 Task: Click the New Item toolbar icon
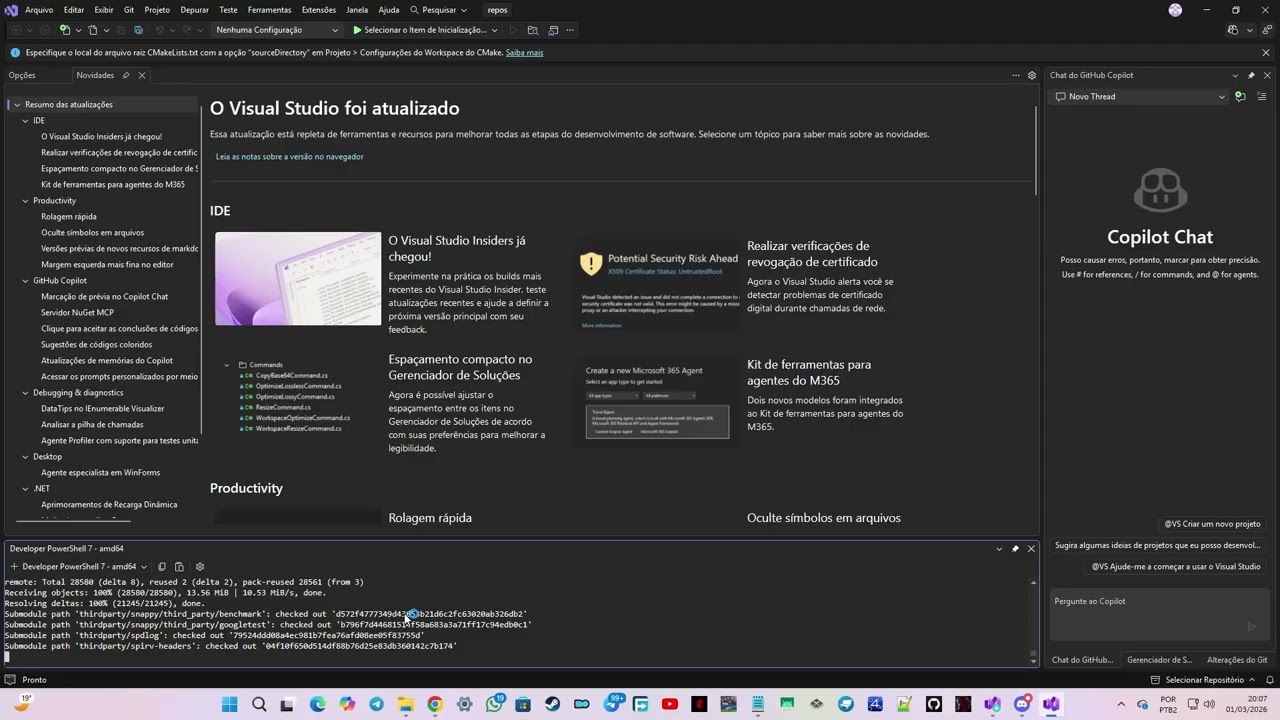pyautogui.click(x=65, y=30)
